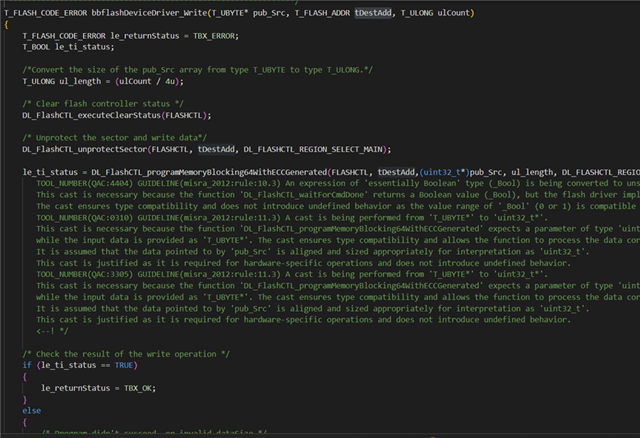Click the yellow opening brace after function signature
The image size is (640, 438).
(x=6, y=24)
